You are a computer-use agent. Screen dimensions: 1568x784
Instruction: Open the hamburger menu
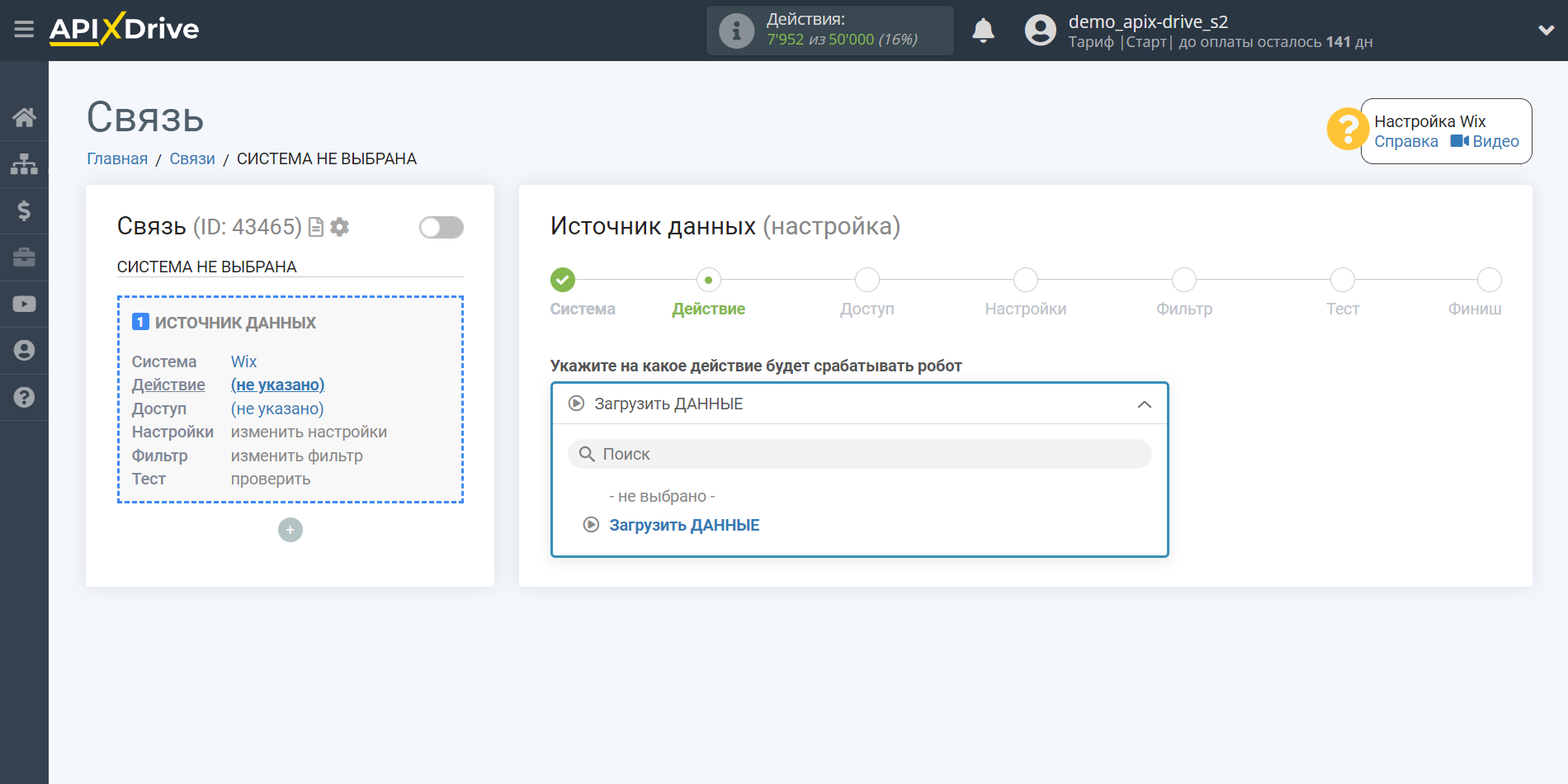[24, 30]
